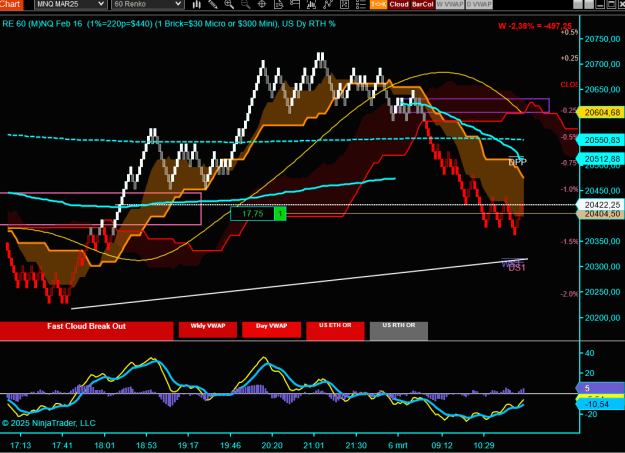Viewport: 625px width, 453px height.
Task: Click the DPP pivot label
Action: (x=517, y=162)
